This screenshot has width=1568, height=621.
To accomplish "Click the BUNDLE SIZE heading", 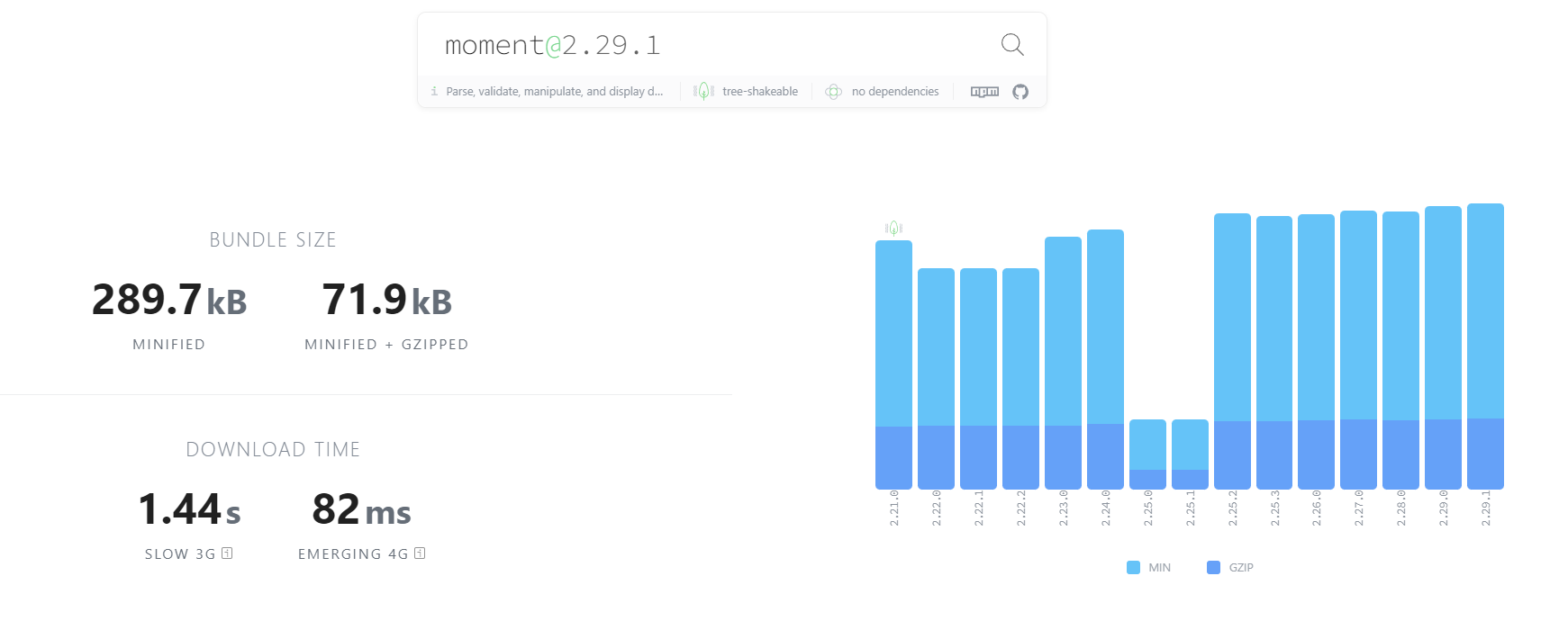I will 273,240.
